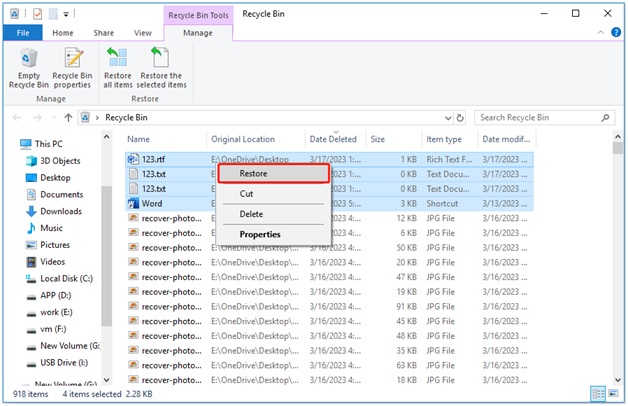Switch to large icons view in status bar

614,392
